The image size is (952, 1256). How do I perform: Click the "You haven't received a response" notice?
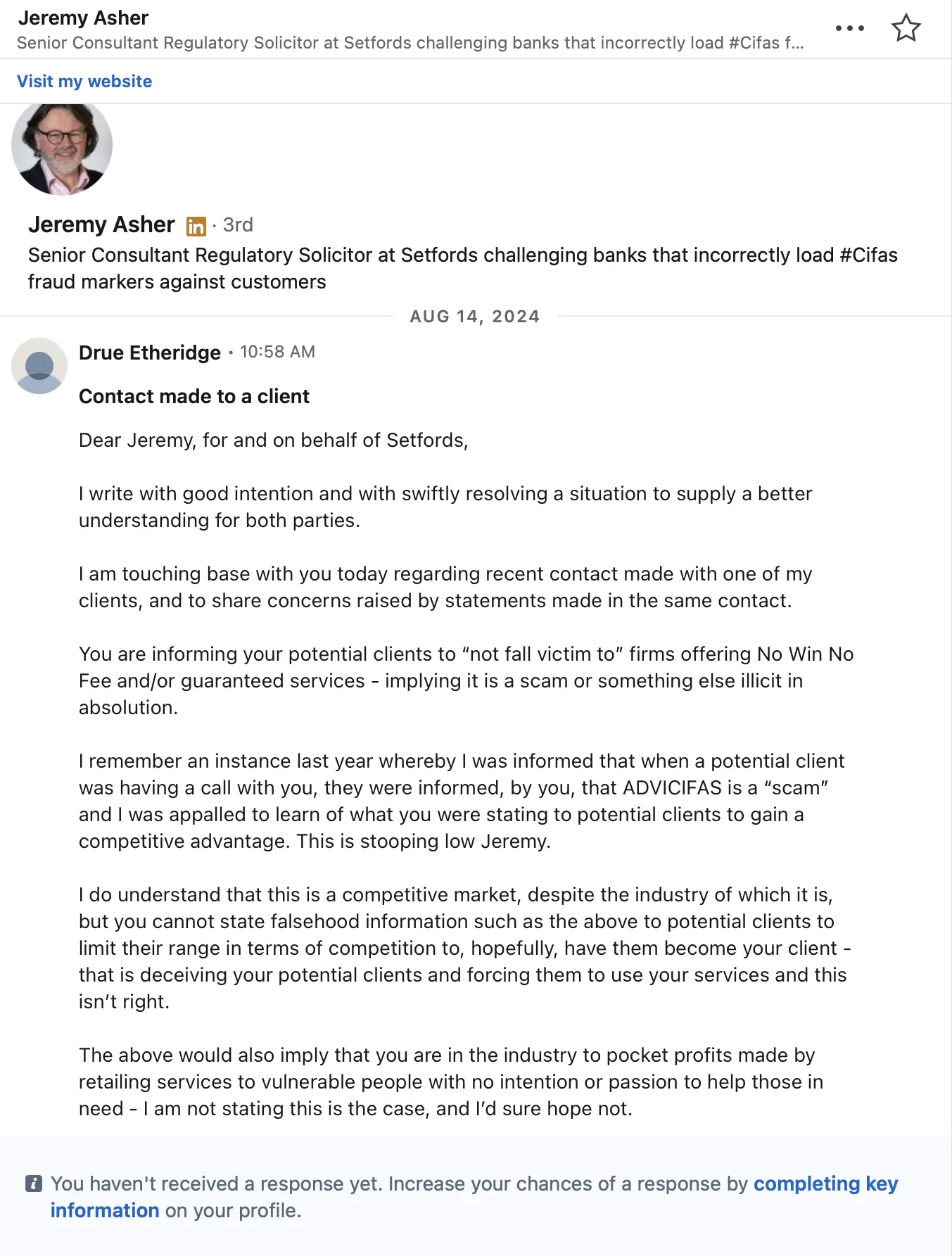coord(394,1184)
